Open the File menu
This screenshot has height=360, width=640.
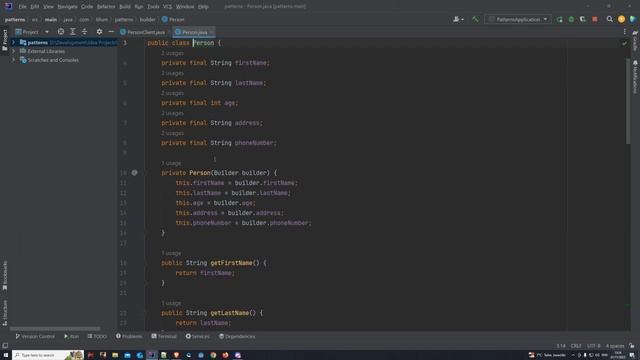coord(22,7)
